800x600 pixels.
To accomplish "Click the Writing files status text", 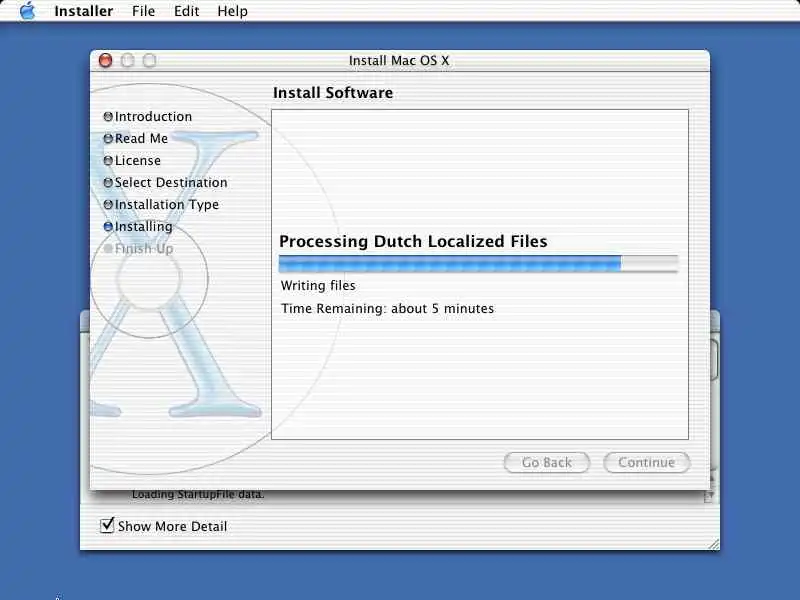I will (x=318, y=286).
